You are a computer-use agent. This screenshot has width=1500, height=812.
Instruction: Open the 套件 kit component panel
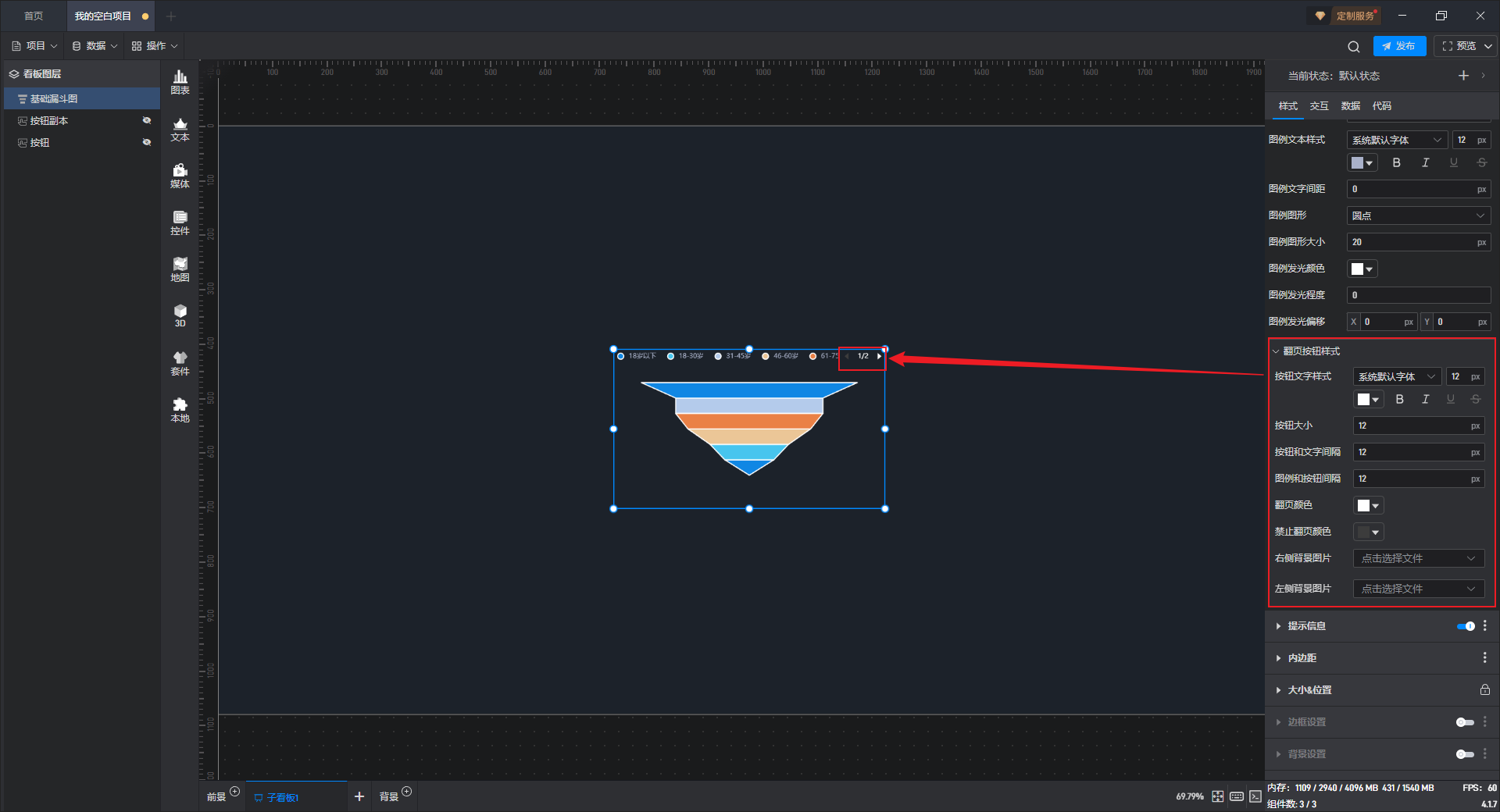180,363
